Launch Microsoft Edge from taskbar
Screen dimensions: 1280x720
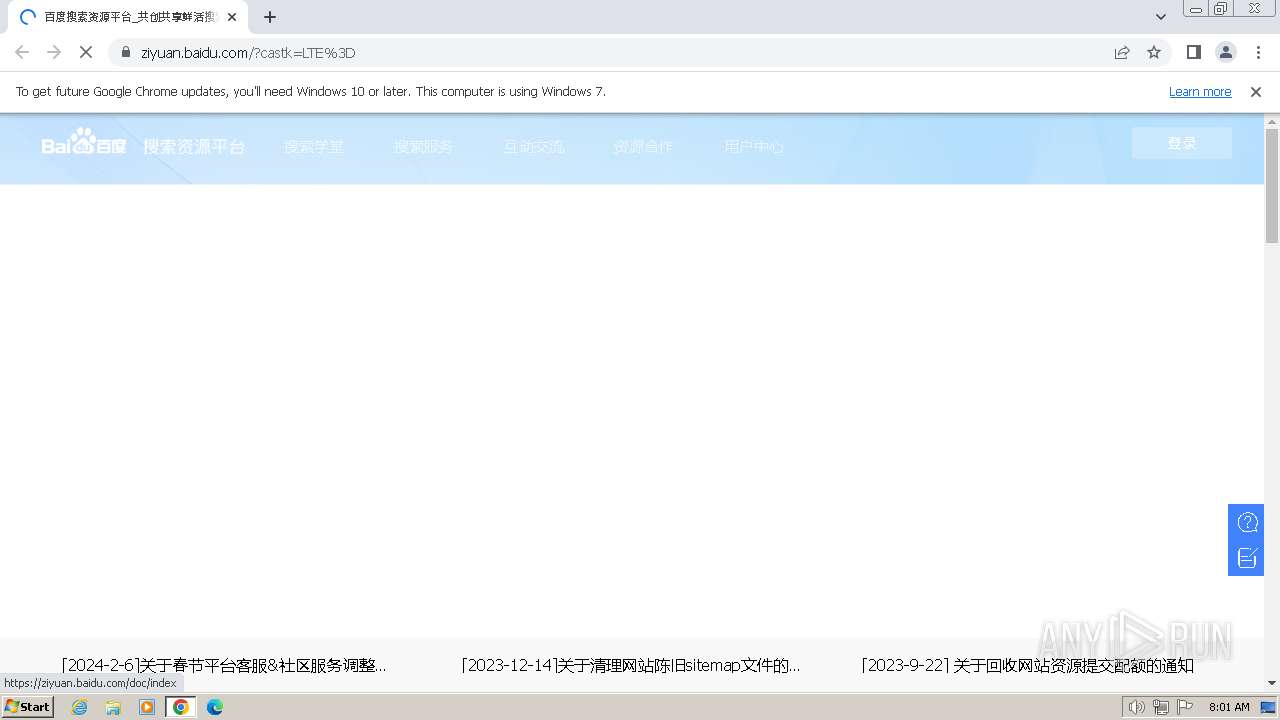215,707
